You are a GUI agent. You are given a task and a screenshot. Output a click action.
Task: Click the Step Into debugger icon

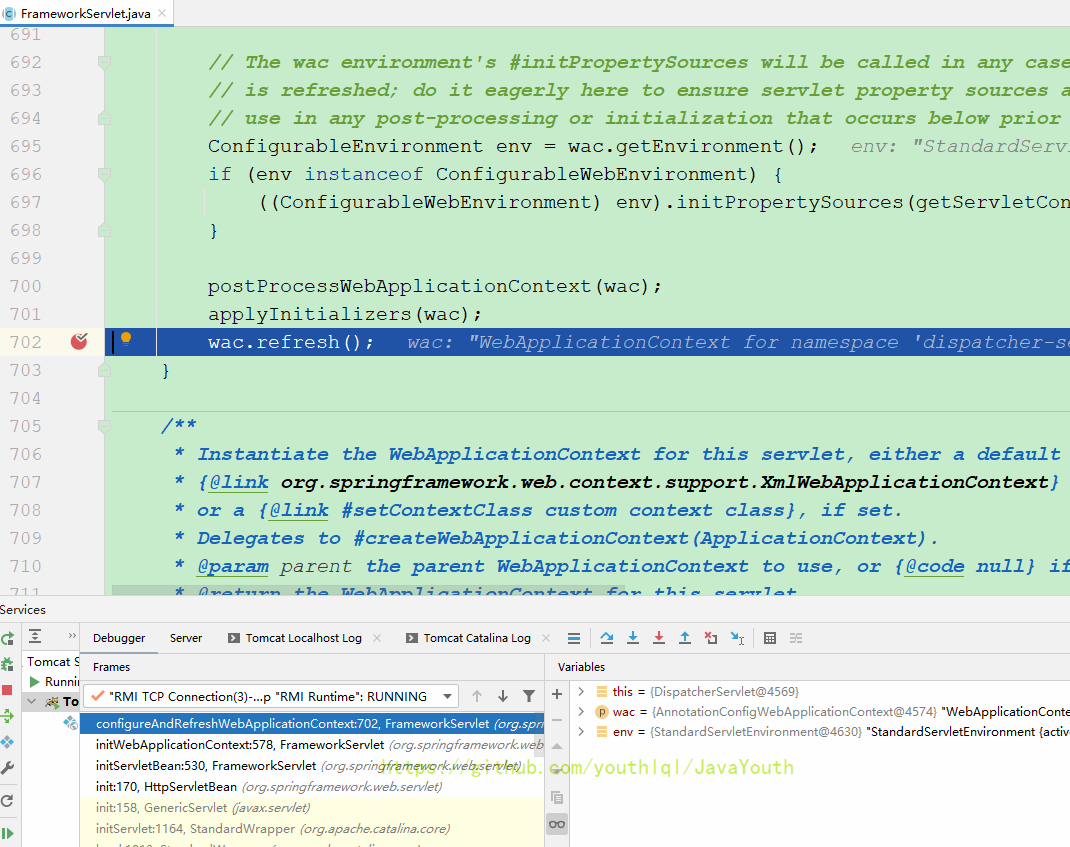(633, 638)
